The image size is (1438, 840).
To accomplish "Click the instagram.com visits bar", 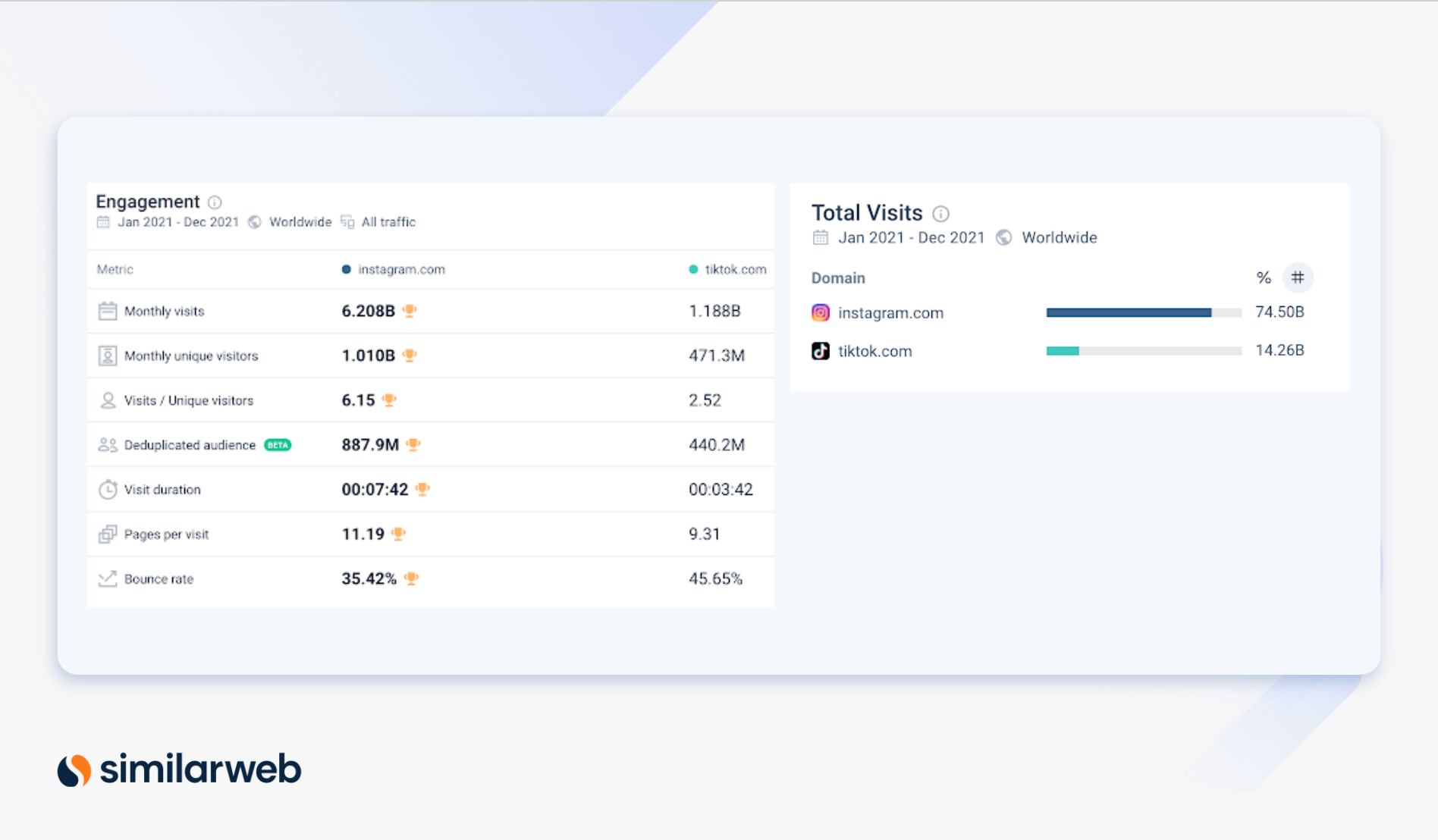I will pyautogui.click(x=1144, y=312).
